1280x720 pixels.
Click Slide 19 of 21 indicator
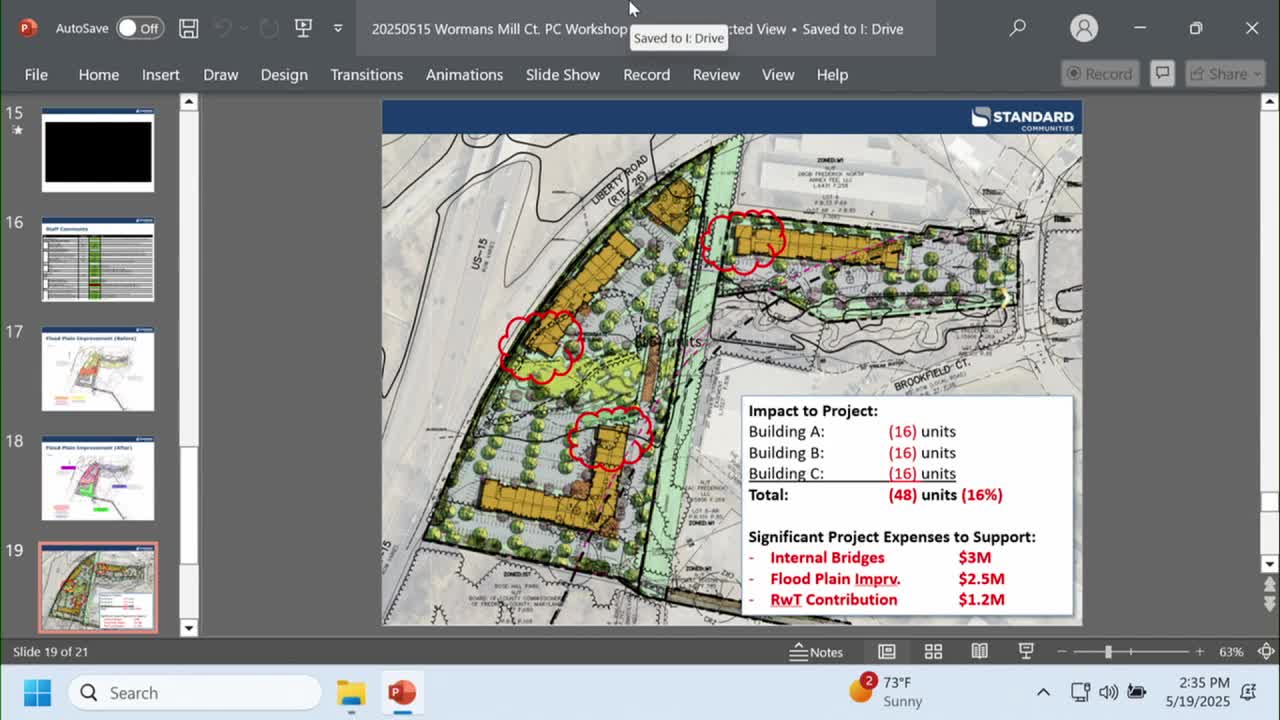(x=53, y=652)
